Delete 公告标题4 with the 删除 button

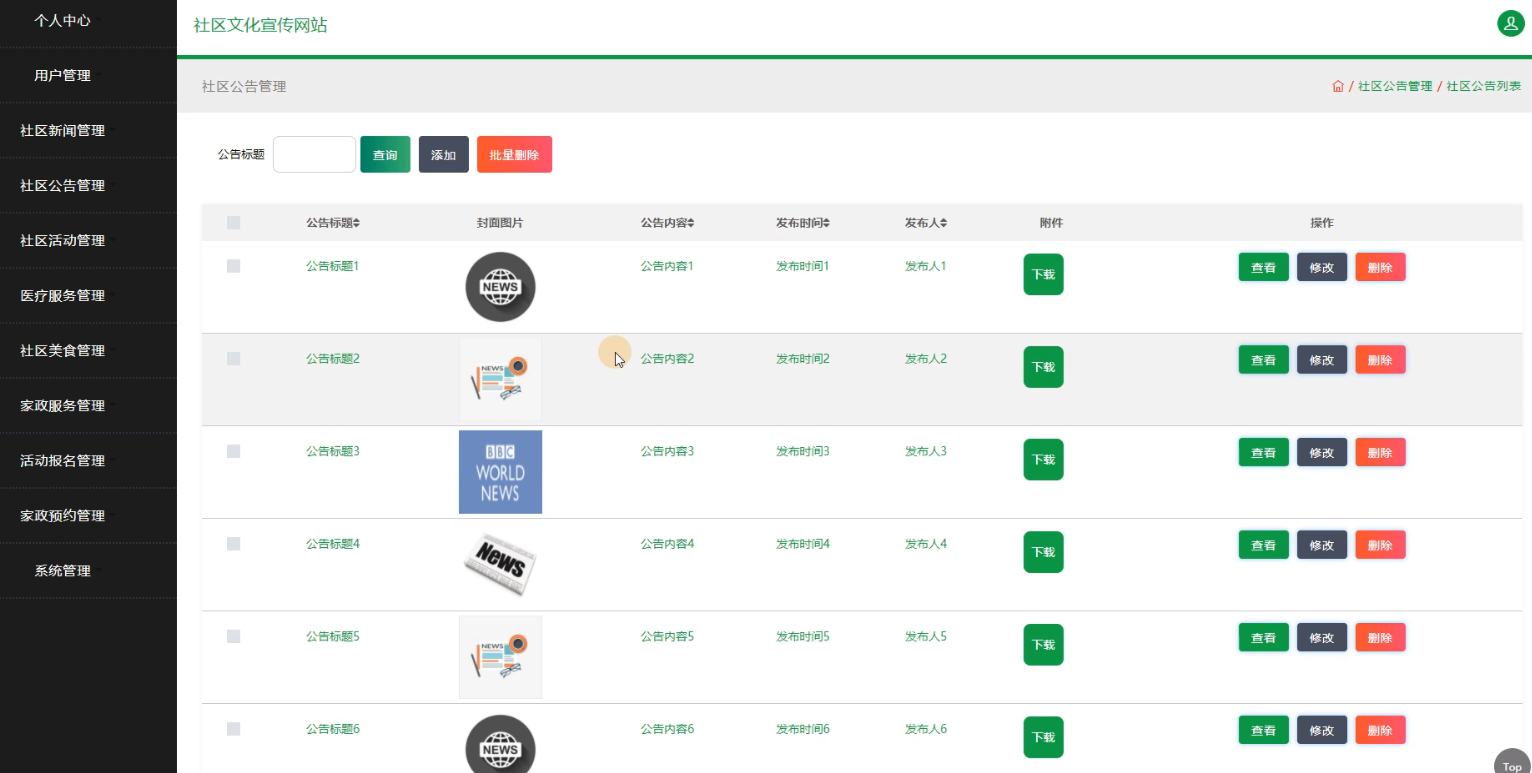[x=1380, y=545]
